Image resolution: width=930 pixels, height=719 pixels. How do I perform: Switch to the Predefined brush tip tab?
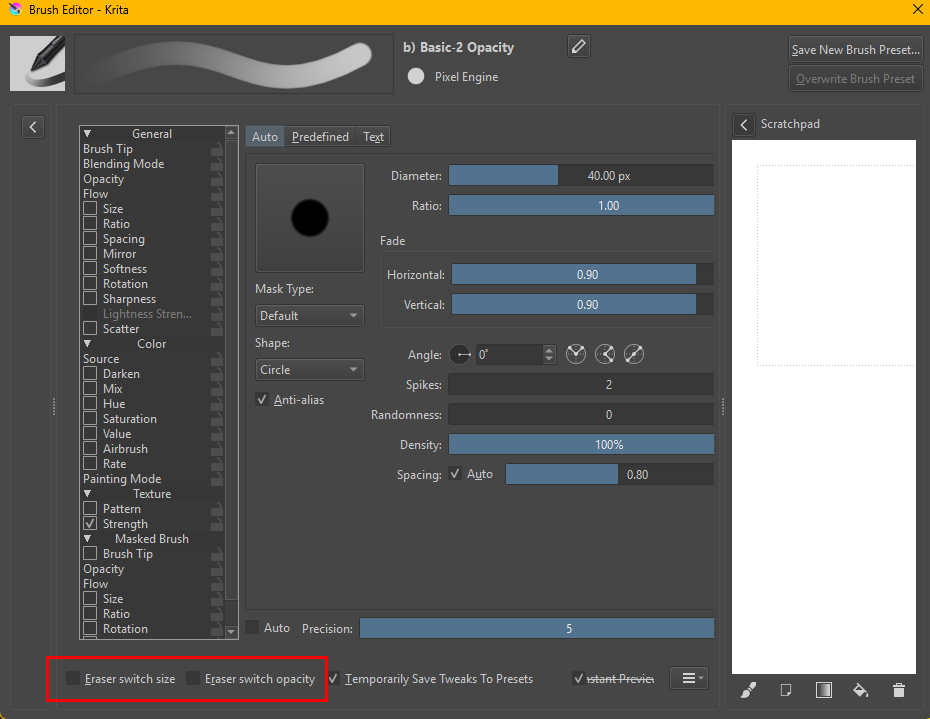point(320,137)
